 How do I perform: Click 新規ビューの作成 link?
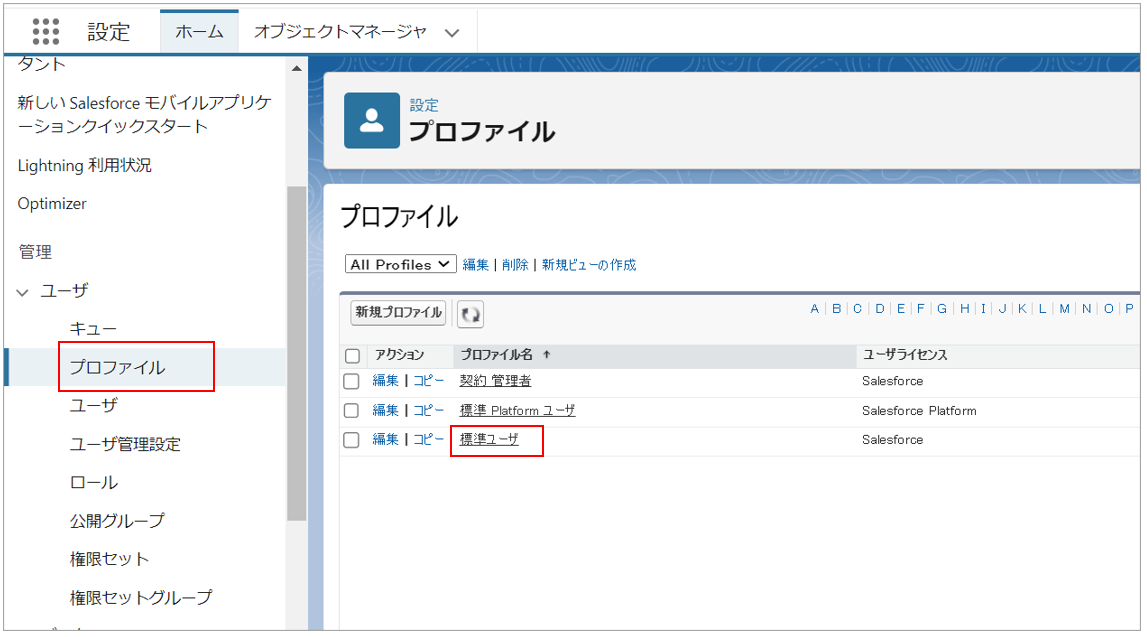click(589, 265)
